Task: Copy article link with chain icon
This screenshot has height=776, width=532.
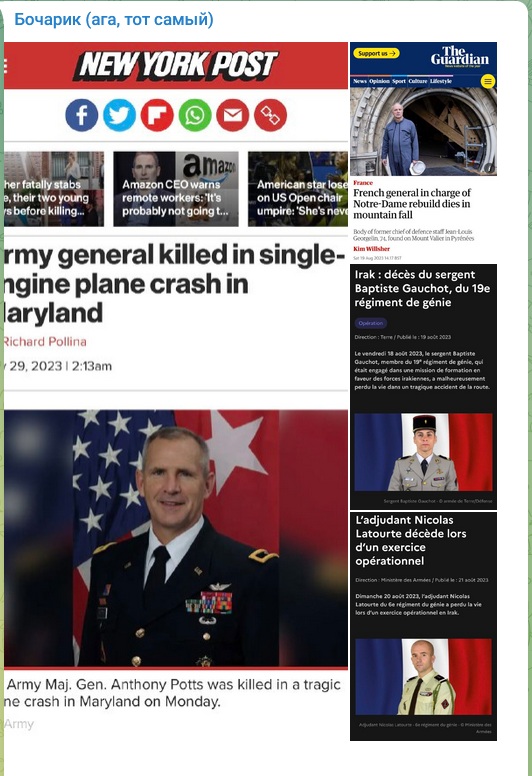Action: pos(270,115)
